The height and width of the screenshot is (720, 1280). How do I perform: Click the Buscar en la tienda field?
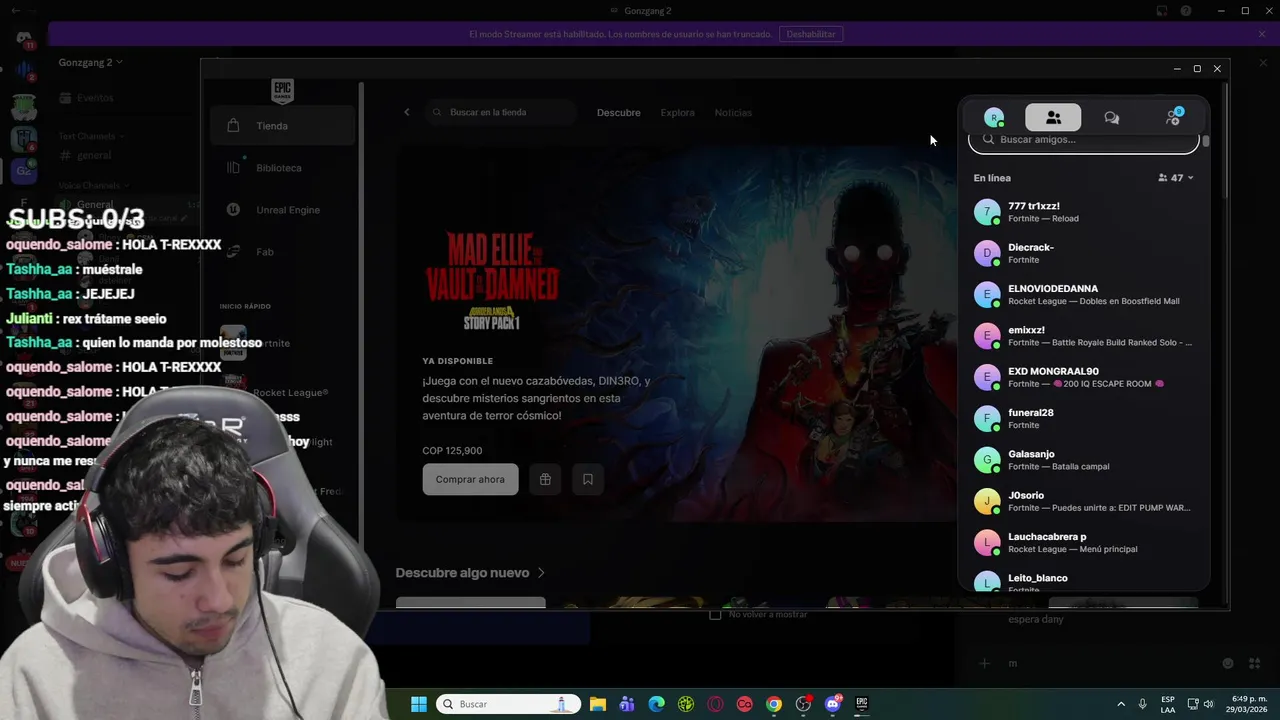[x=502, y=112]
